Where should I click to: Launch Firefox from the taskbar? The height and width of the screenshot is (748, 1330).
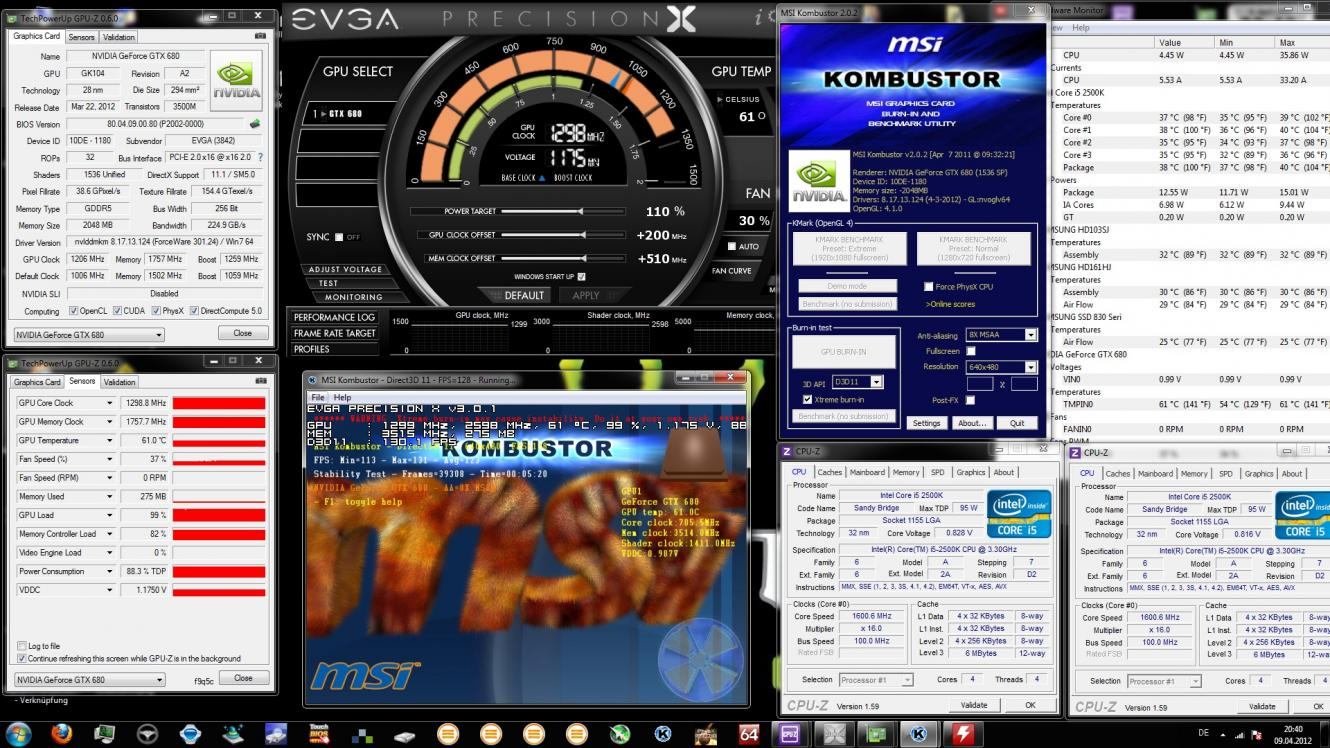[61, 734]
